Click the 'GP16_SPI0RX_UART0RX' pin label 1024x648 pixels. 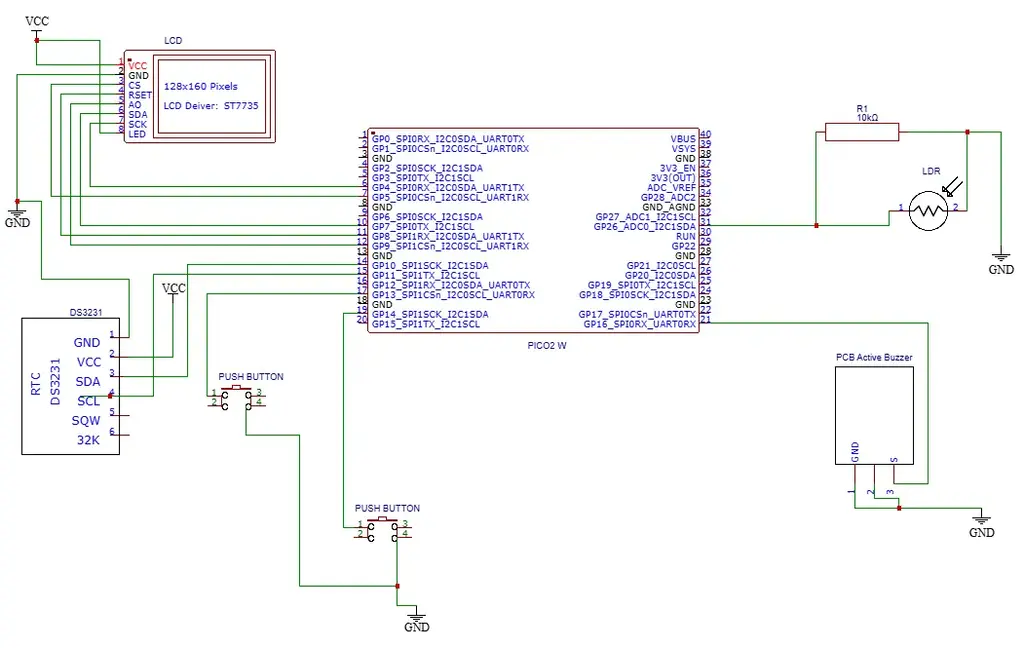(640, 324)
